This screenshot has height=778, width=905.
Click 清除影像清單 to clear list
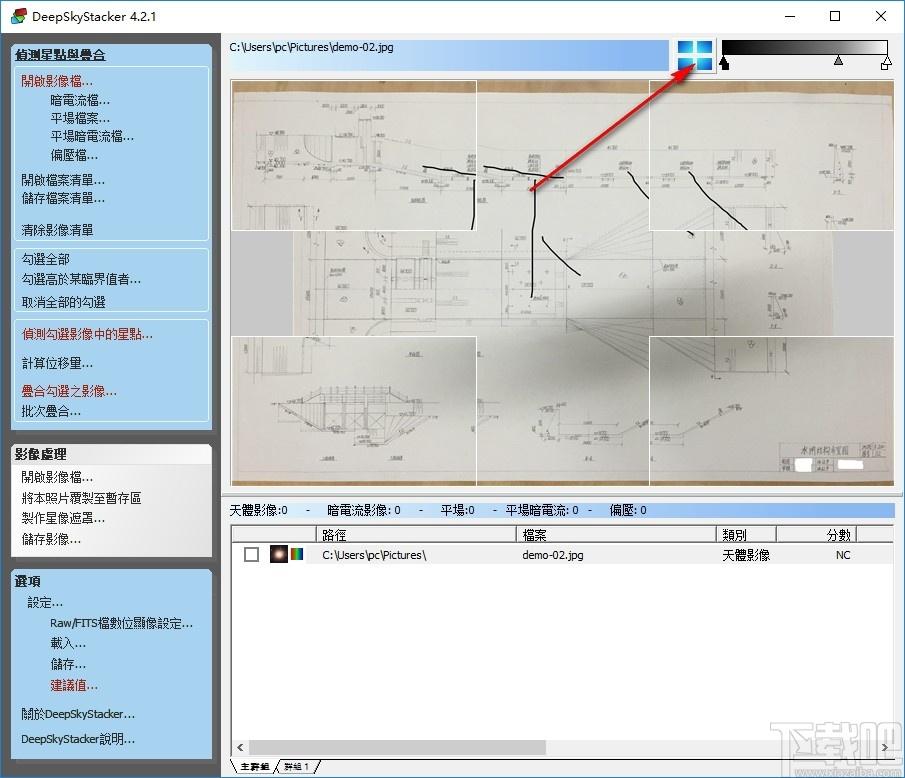click(57, 230)
